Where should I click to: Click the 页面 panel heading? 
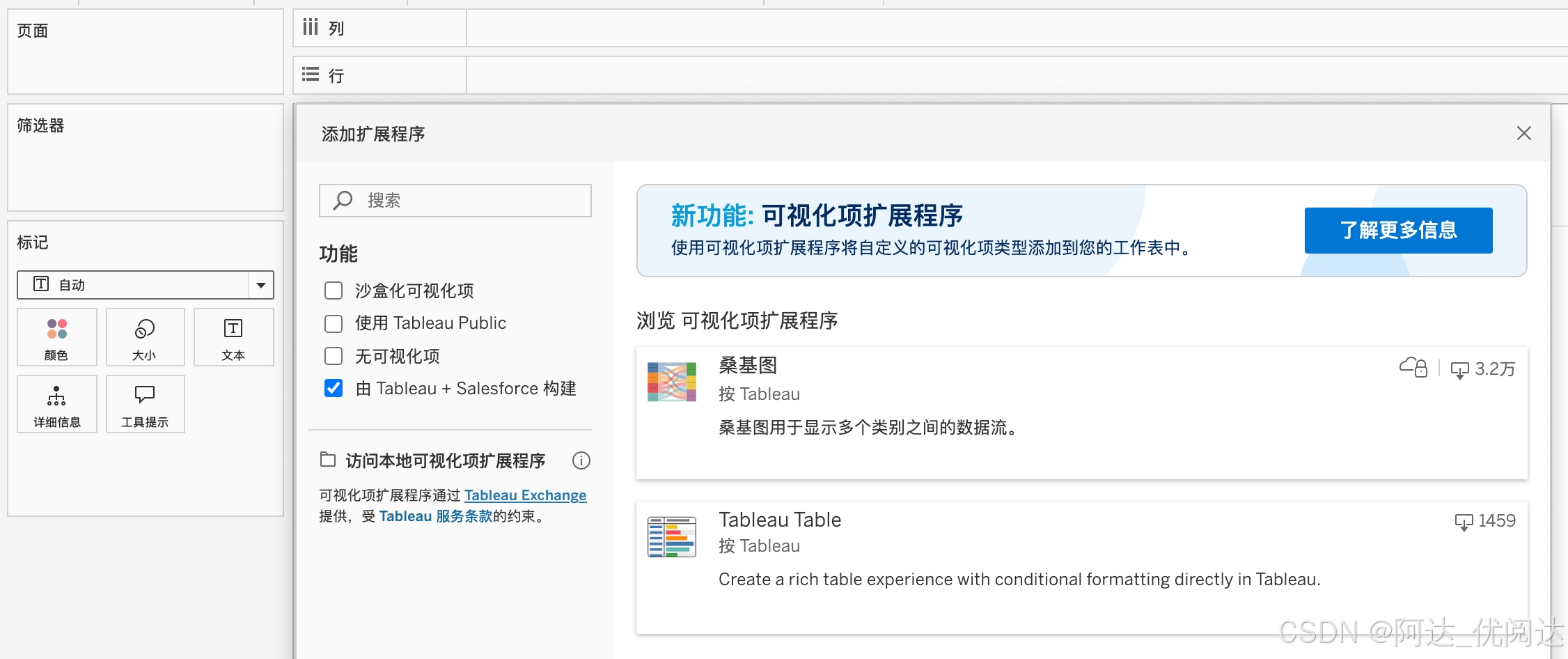click(33, 31)
